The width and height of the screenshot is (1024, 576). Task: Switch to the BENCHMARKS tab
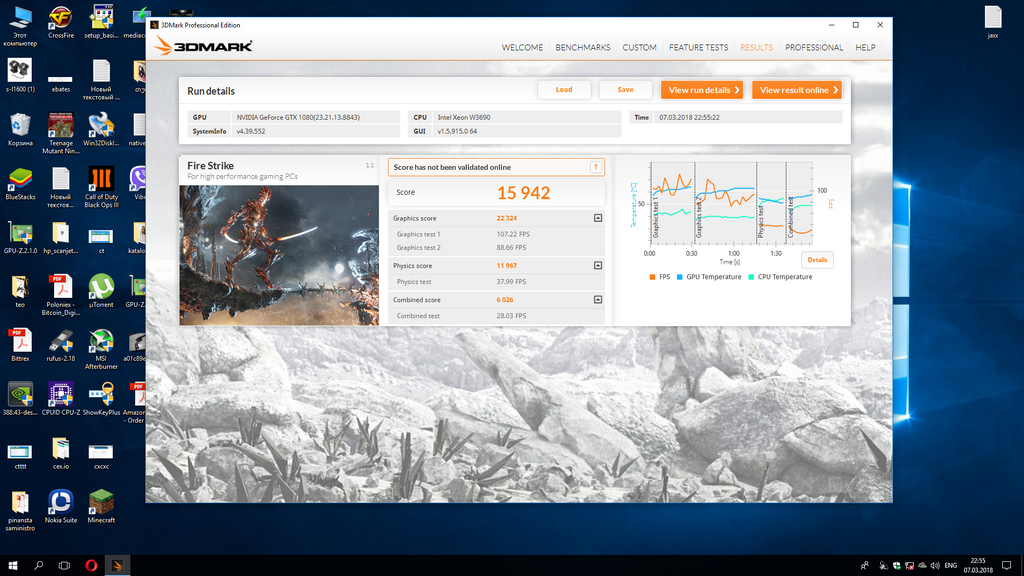(x=583, y=48)
